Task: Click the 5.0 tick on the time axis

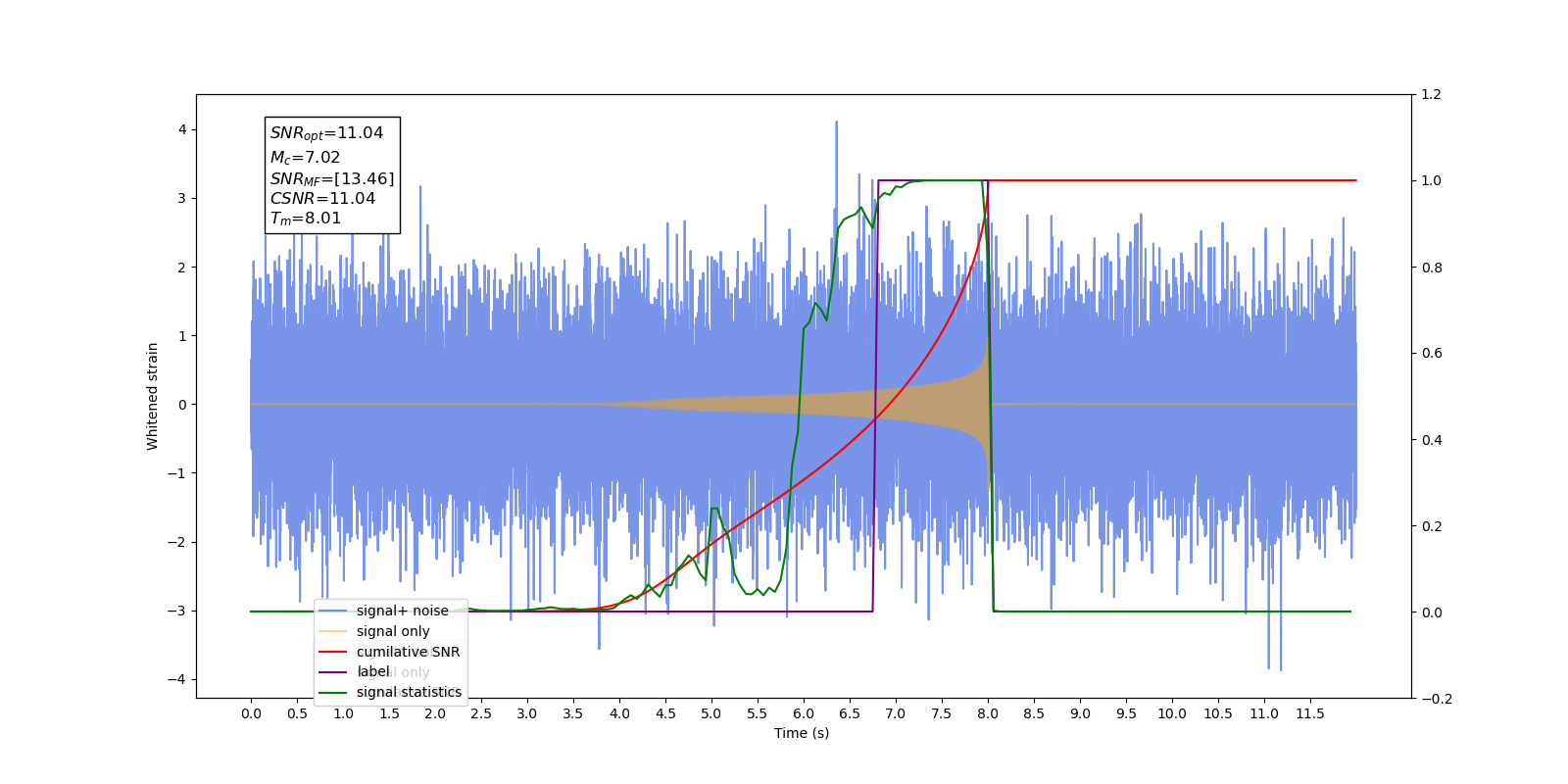Action: click(x=711, y=713)
